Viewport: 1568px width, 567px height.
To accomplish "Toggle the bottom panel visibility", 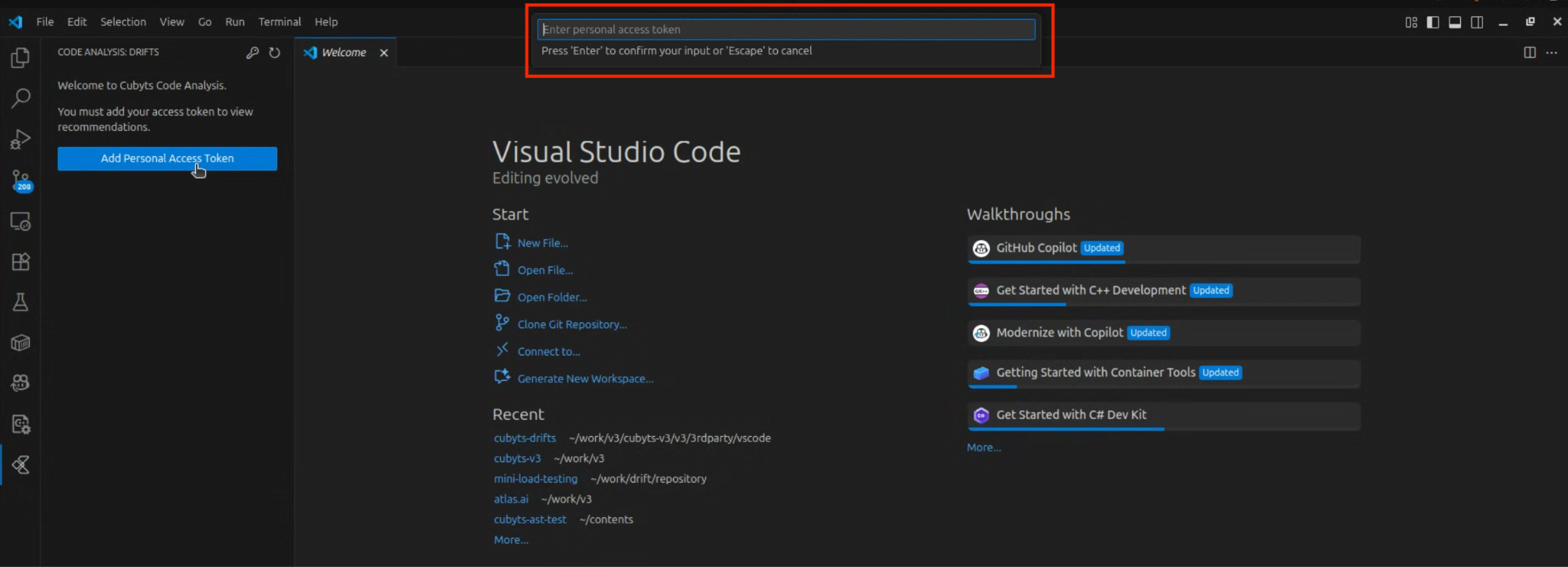I will click(1455, 22).
